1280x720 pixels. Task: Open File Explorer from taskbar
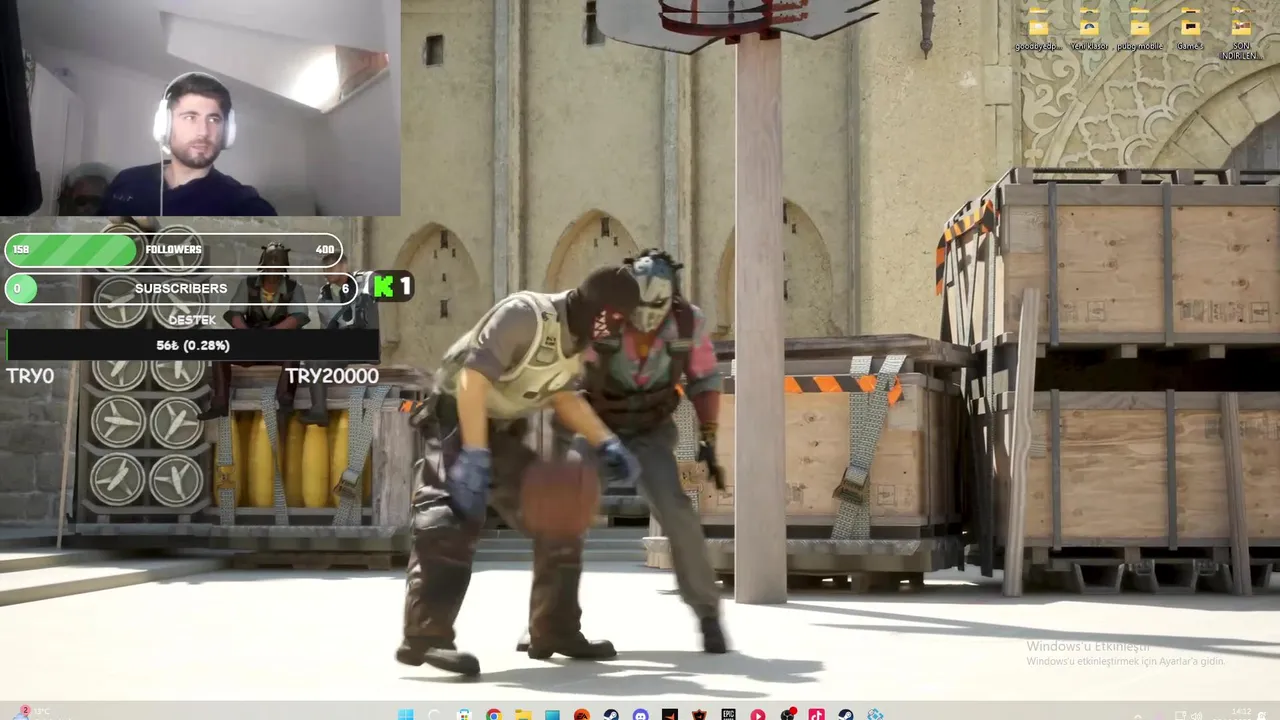coord(523,715)
